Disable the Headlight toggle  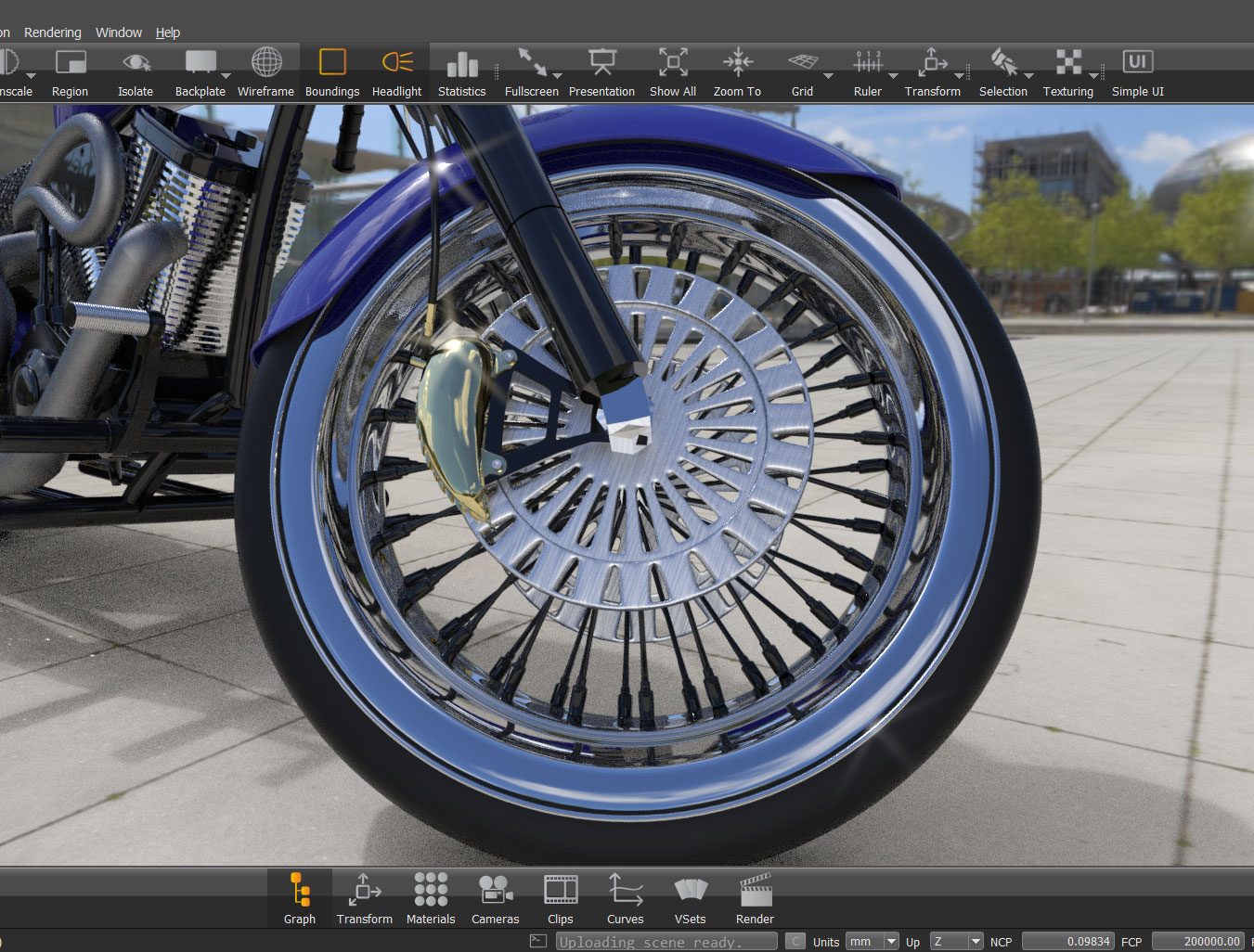[396, 63]
